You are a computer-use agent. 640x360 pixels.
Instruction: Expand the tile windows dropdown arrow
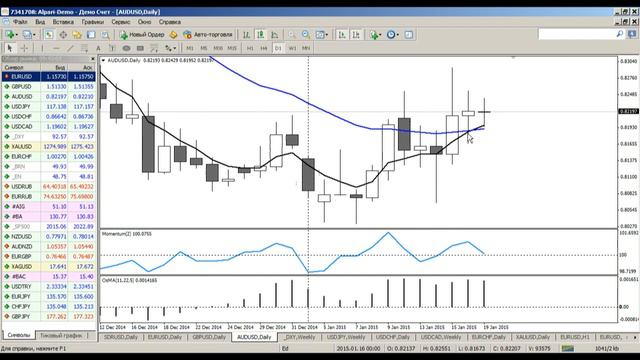pyautogui.click(x=327, y=35)
